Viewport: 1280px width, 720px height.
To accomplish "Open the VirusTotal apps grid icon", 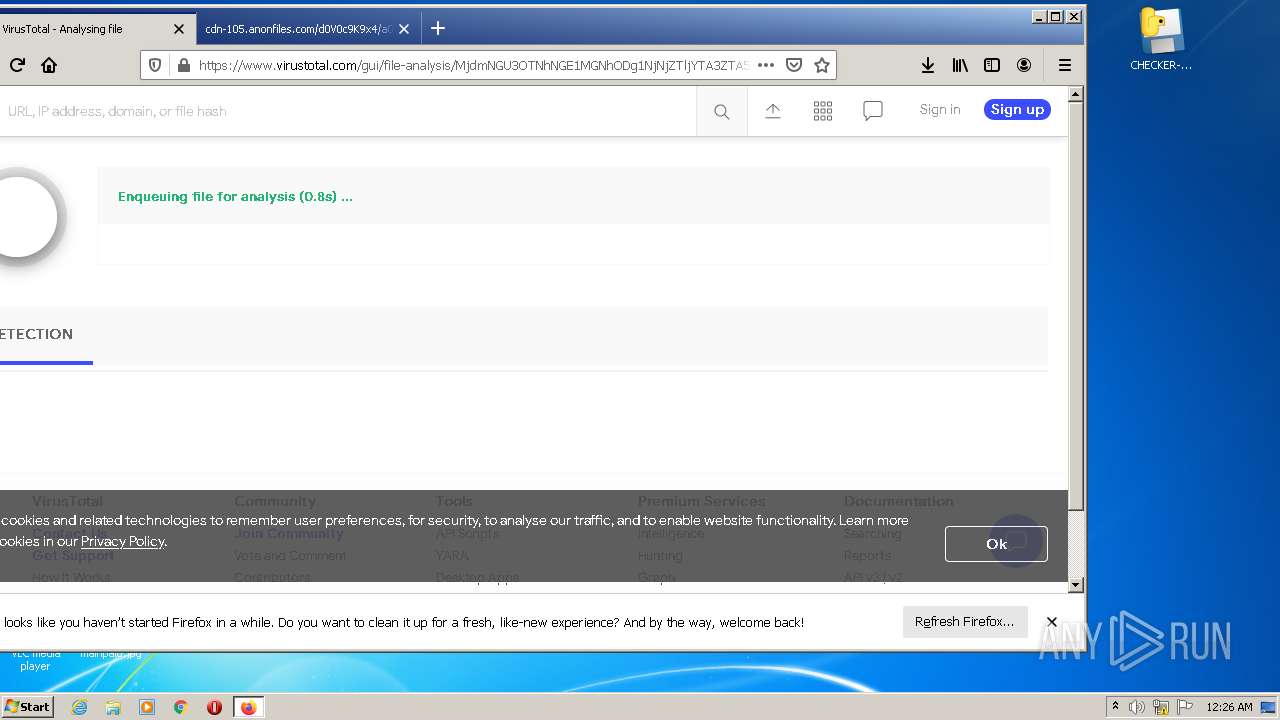I will [823, 111].
